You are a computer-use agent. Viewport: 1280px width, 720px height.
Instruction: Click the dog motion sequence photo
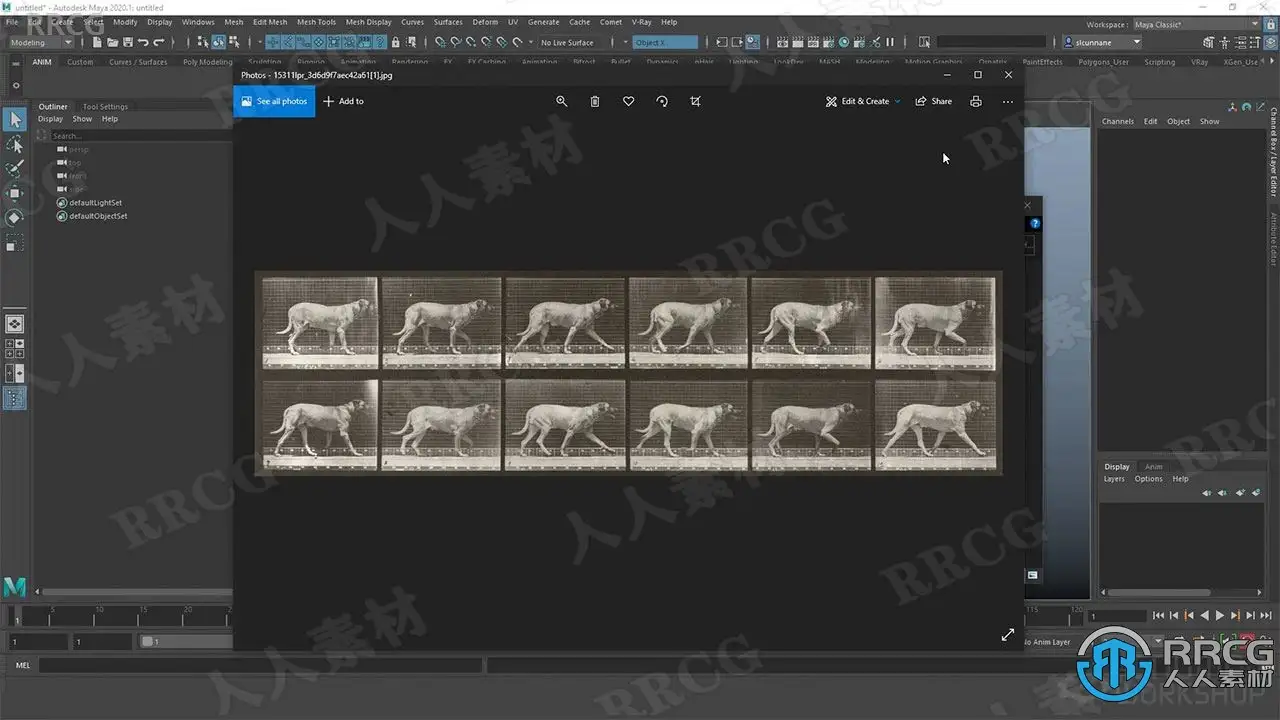[x=628, y=372]
